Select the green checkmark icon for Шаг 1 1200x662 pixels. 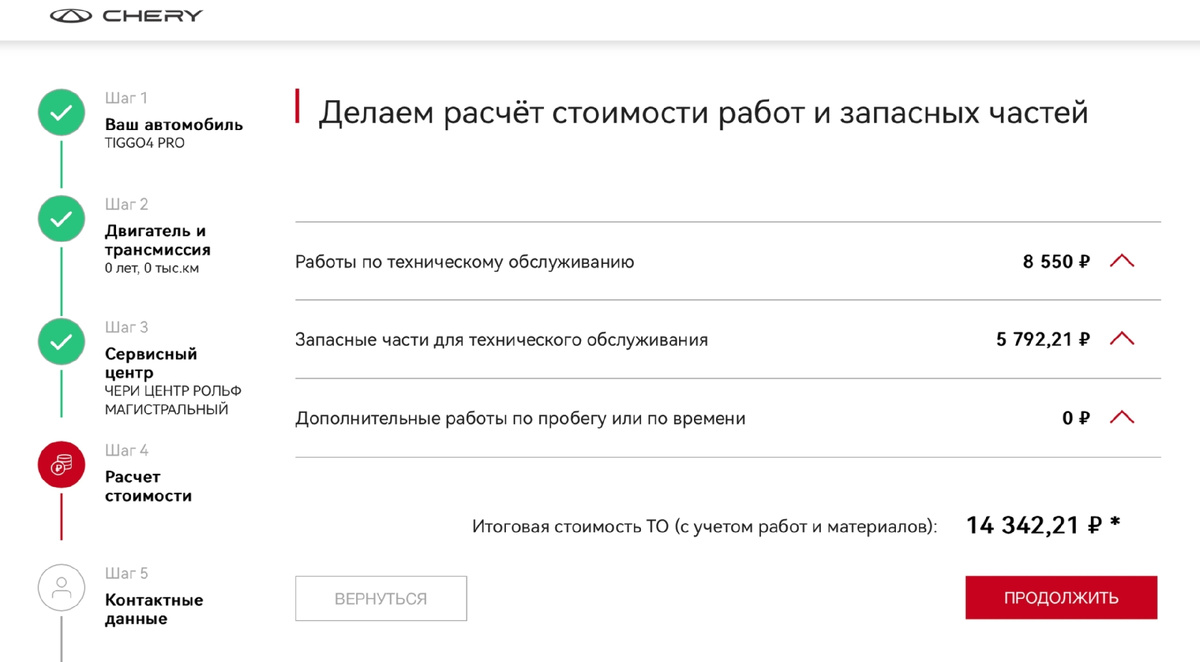coord(61,112)
